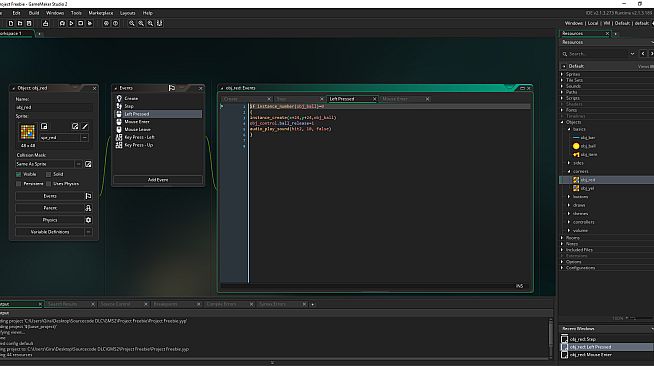Open the Resources search filter dropdown
Screen dimensions: 654x366
tap(632, 54)
